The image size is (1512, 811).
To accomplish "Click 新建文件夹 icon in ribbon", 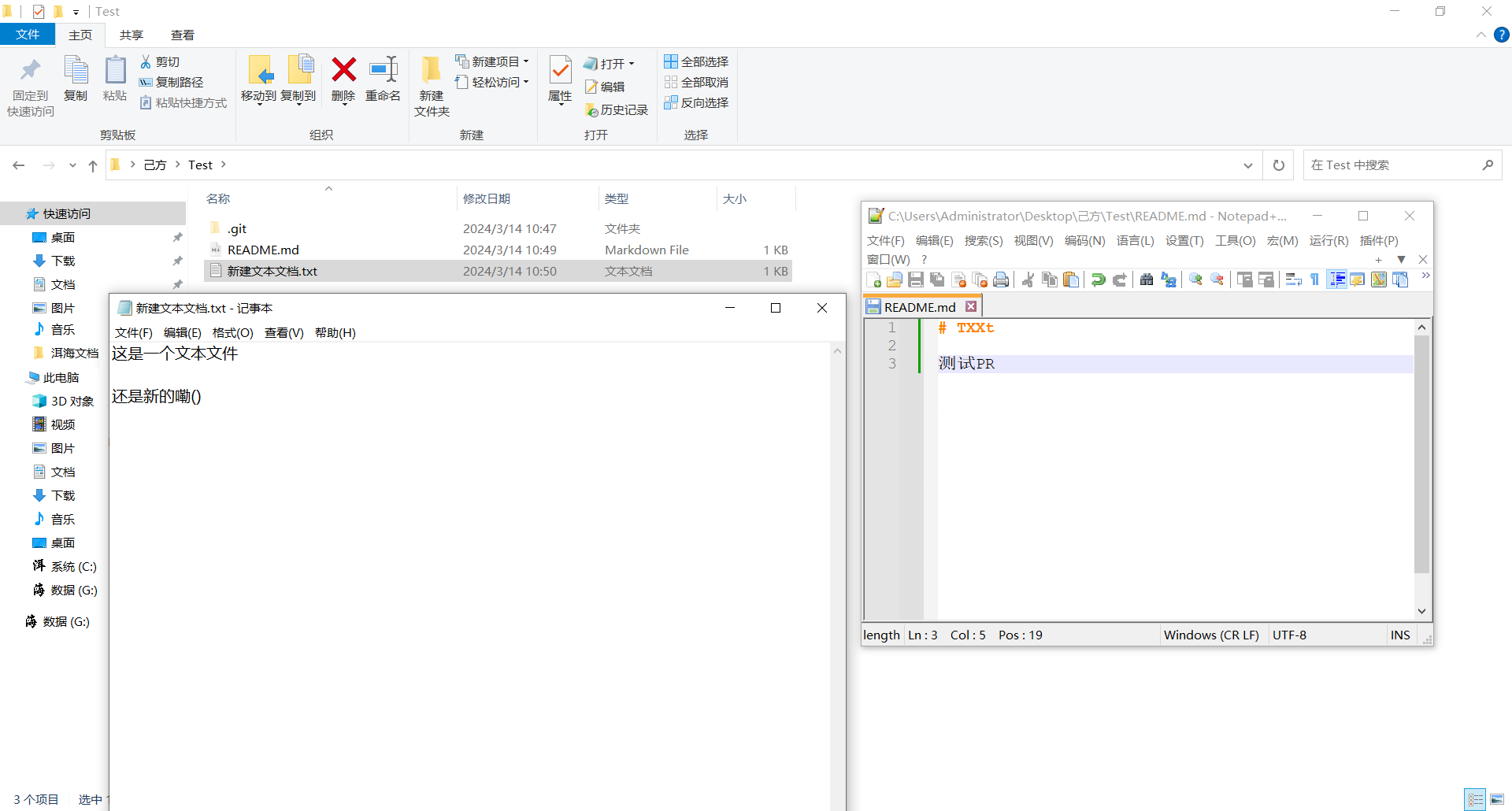I will [x=432, y=70].
